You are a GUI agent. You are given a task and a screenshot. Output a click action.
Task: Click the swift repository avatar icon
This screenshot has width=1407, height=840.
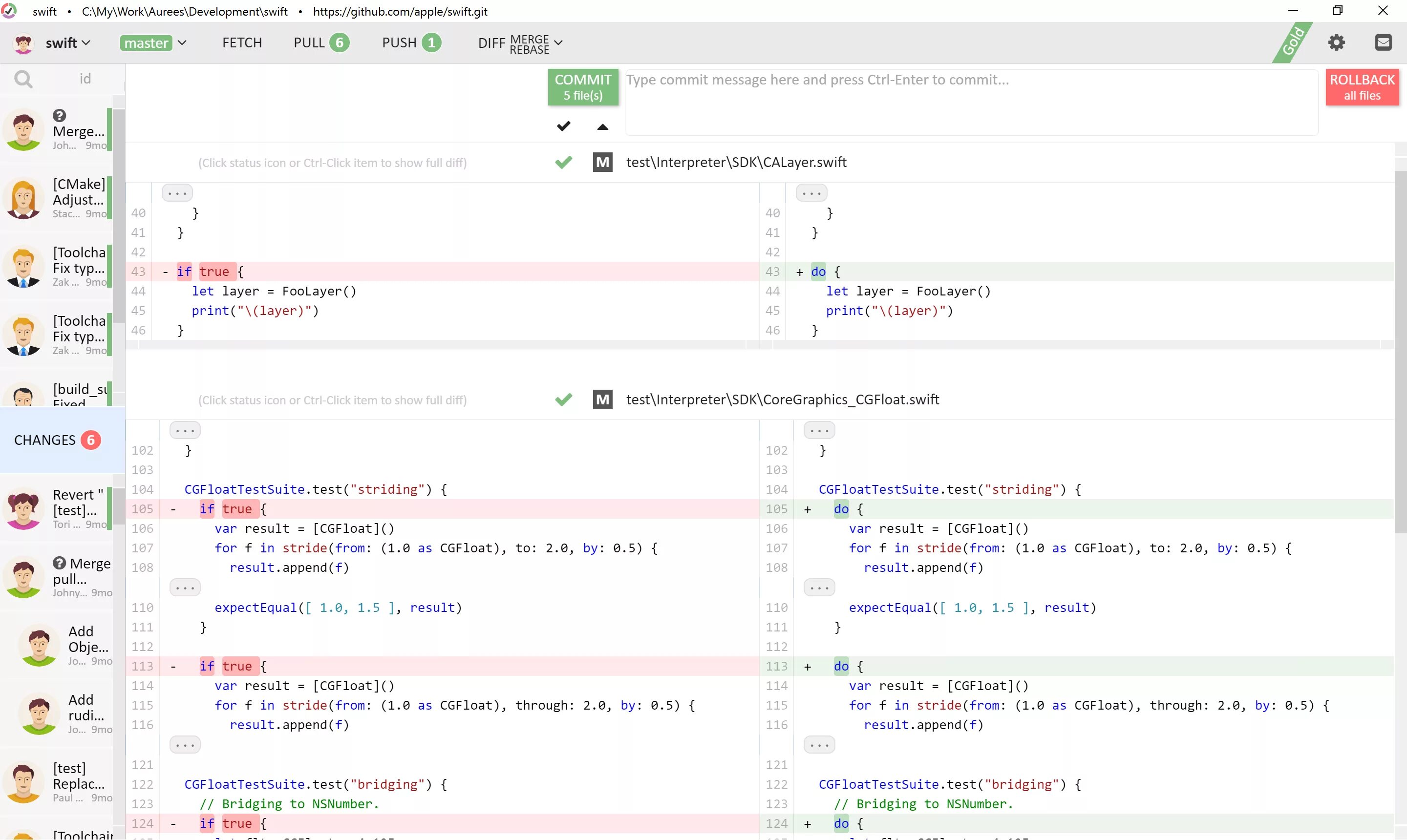[x=23, y=43]
